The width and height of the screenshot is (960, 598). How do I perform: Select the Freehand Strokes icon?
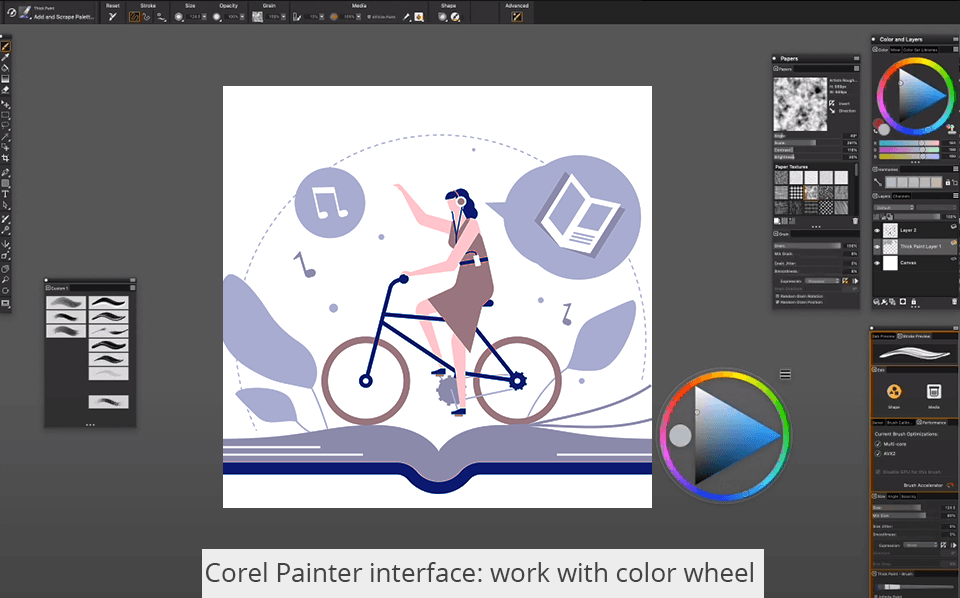pos(134,17)
